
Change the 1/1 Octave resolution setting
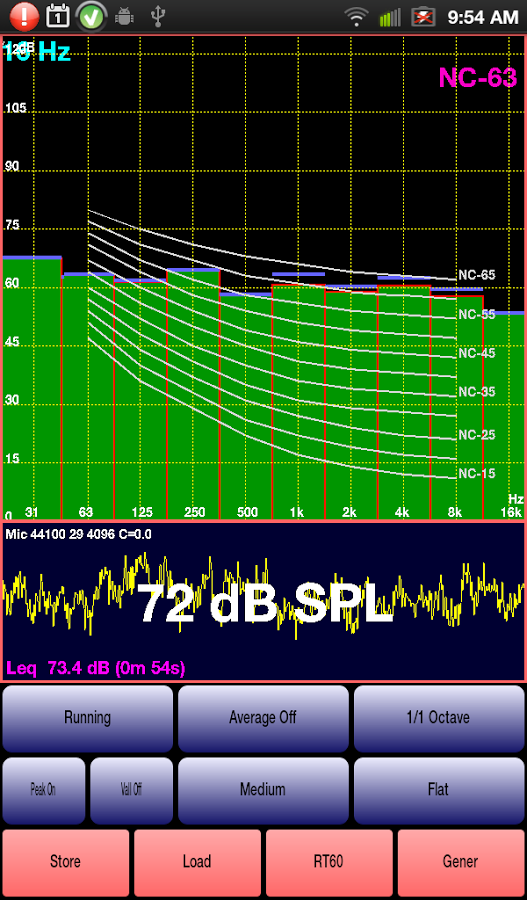[x=439, y=718]
